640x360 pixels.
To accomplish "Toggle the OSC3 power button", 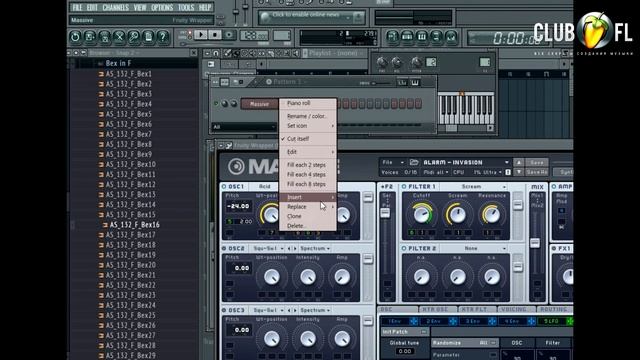I will click(x=224, y=311).
